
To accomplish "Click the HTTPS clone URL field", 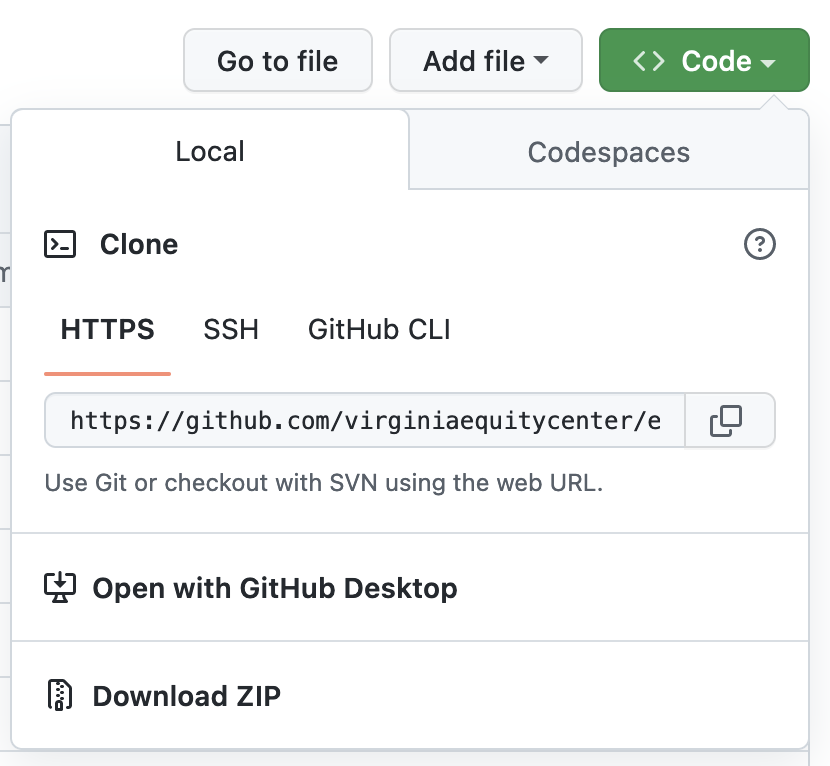I will click(365, 420).
